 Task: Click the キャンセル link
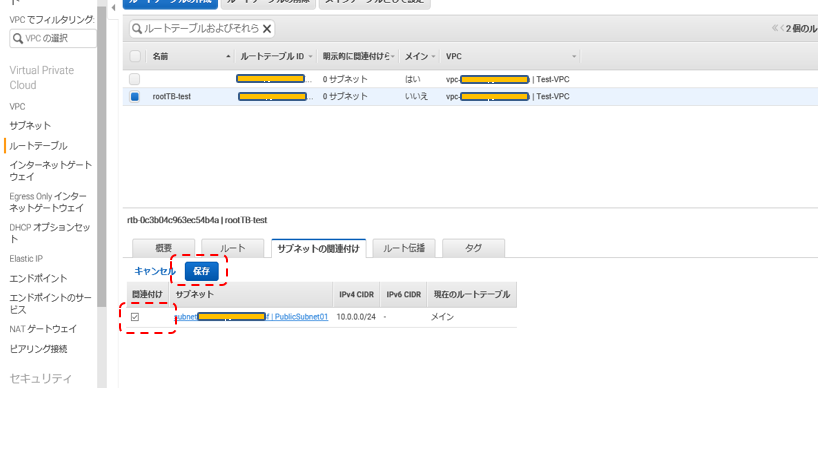pos(155,271)
